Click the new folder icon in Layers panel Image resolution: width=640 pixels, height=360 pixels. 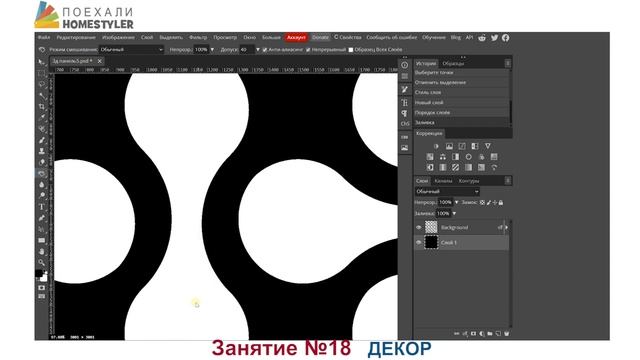pyautogui.click(x=489, y=333)
